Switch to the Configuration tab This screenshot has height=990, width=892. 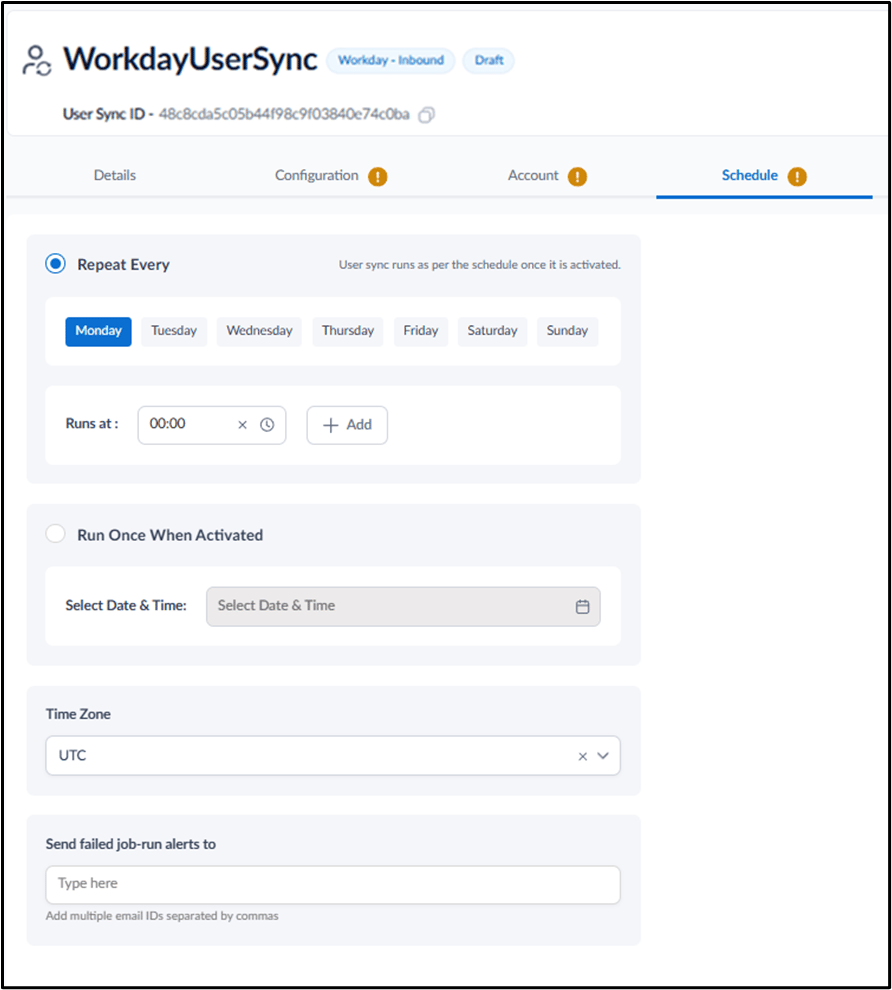tap(317, 176)
